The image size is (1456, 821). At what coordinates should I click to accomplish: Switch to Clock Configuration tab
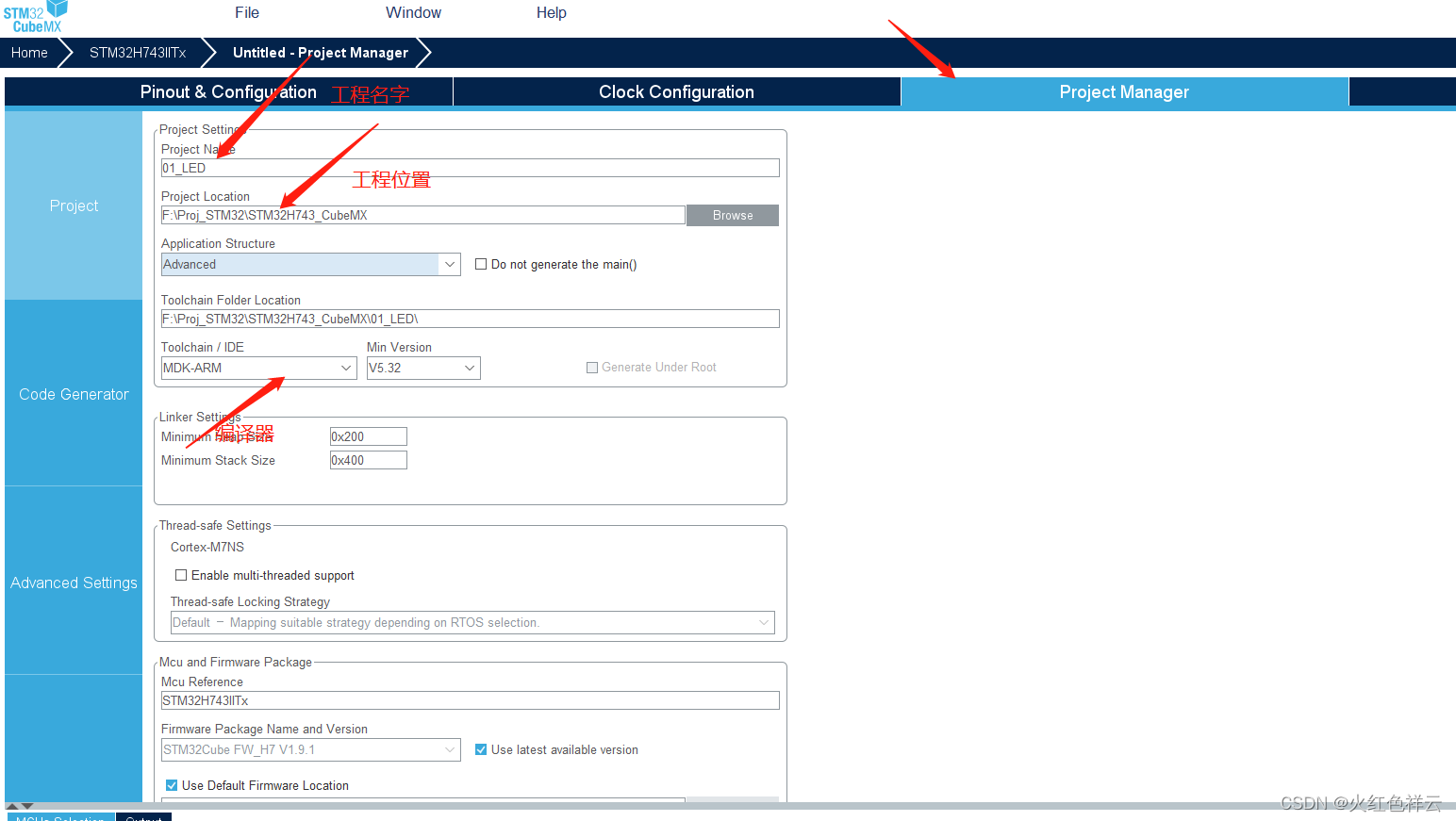point(676,91)
